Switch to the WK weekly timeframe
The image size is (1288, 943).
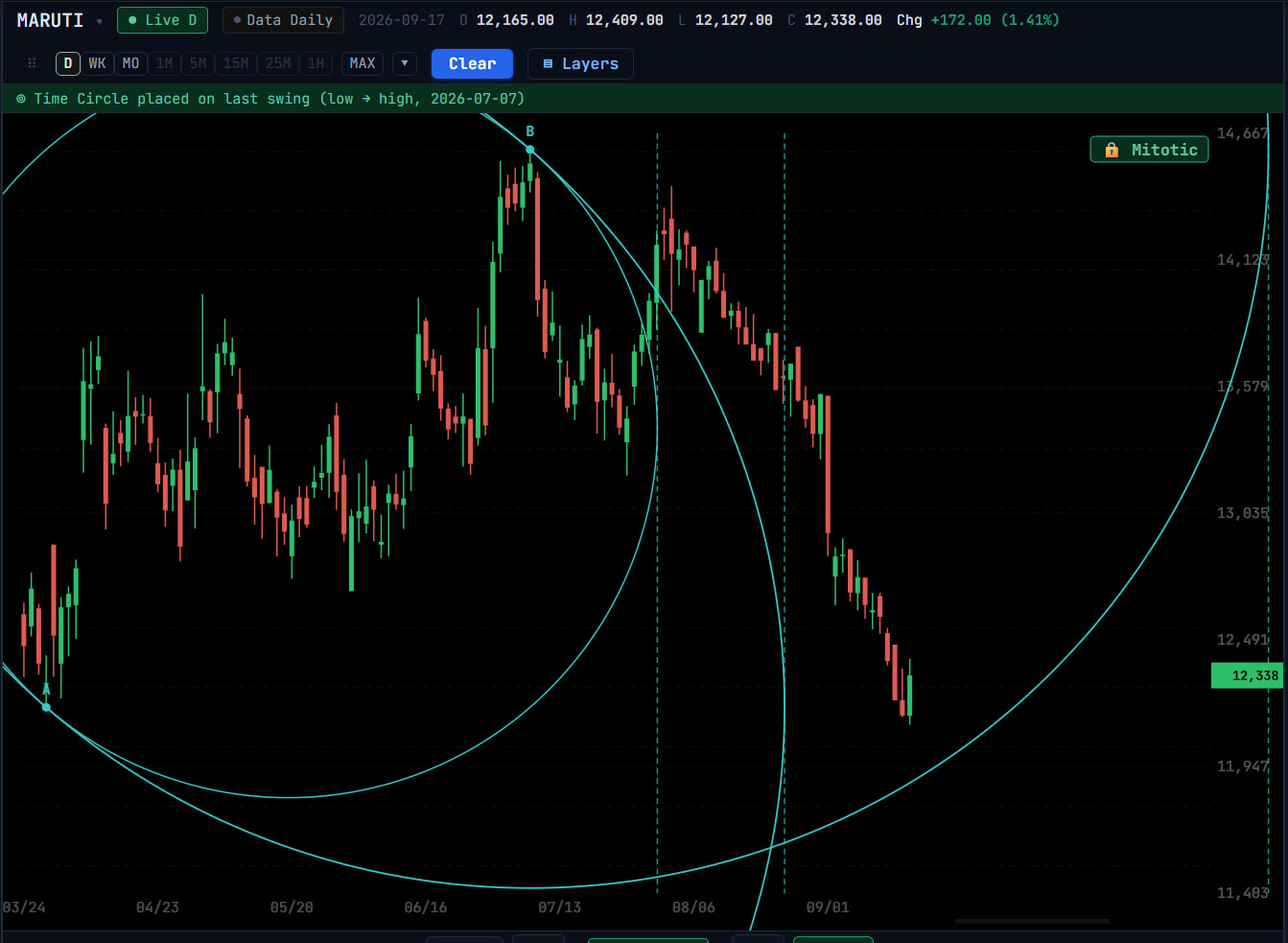[x=97, y=63]
